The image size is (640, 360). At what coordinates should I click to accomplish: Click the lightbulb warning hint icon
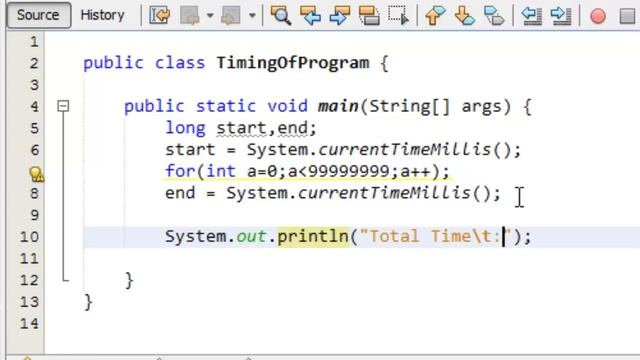[x=36, y=174]
